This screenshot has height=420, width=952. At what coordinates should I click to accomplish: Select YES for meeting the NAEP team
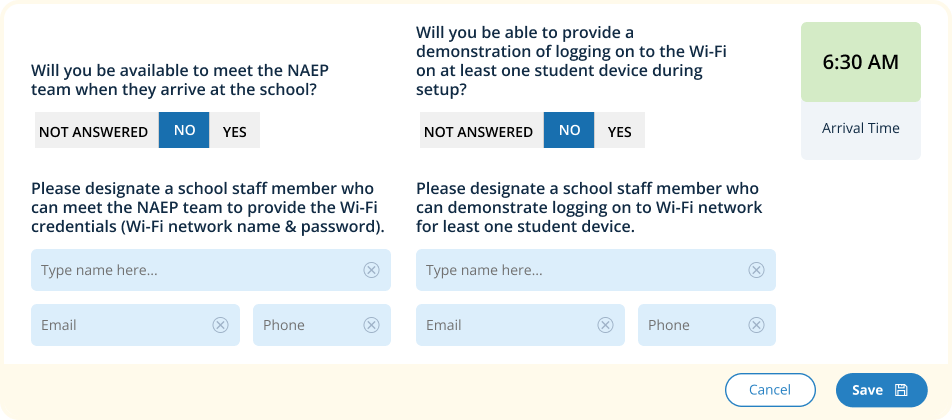[234, 131]
